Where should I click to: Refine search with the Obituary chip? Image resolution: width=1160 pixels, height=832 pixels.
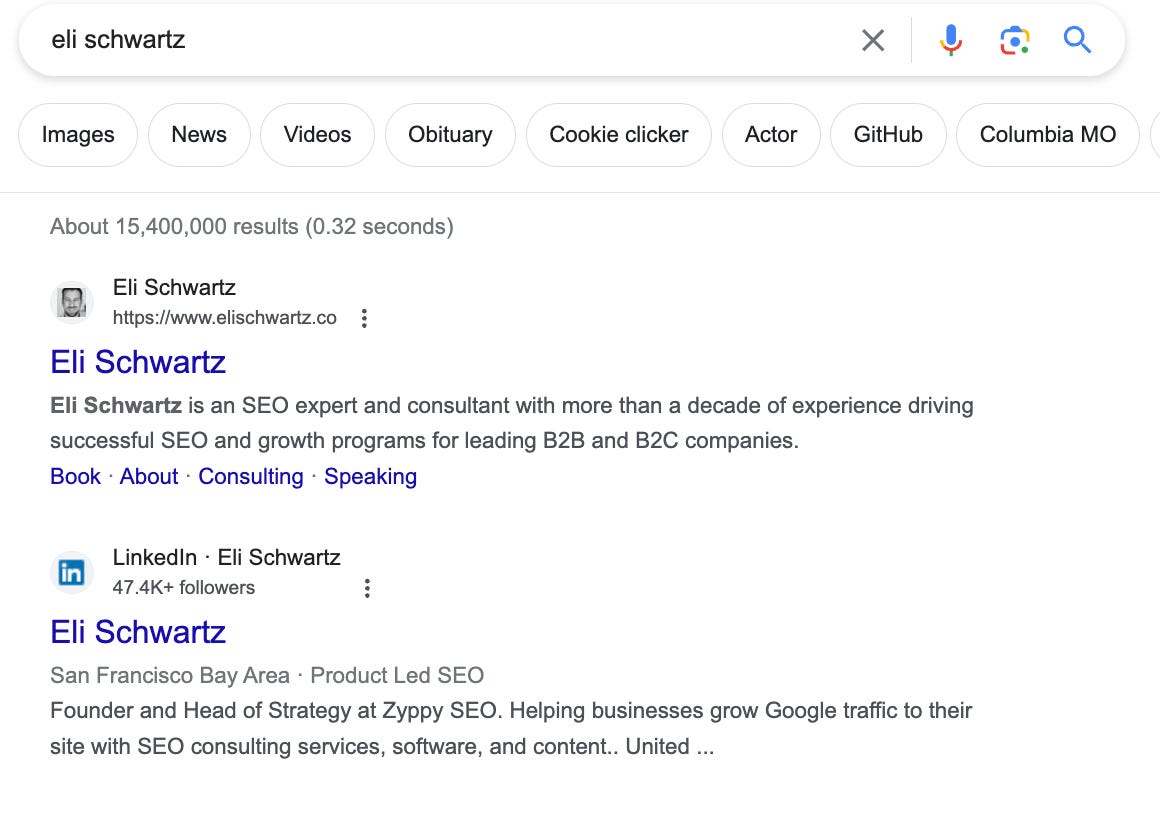(450, 135)
